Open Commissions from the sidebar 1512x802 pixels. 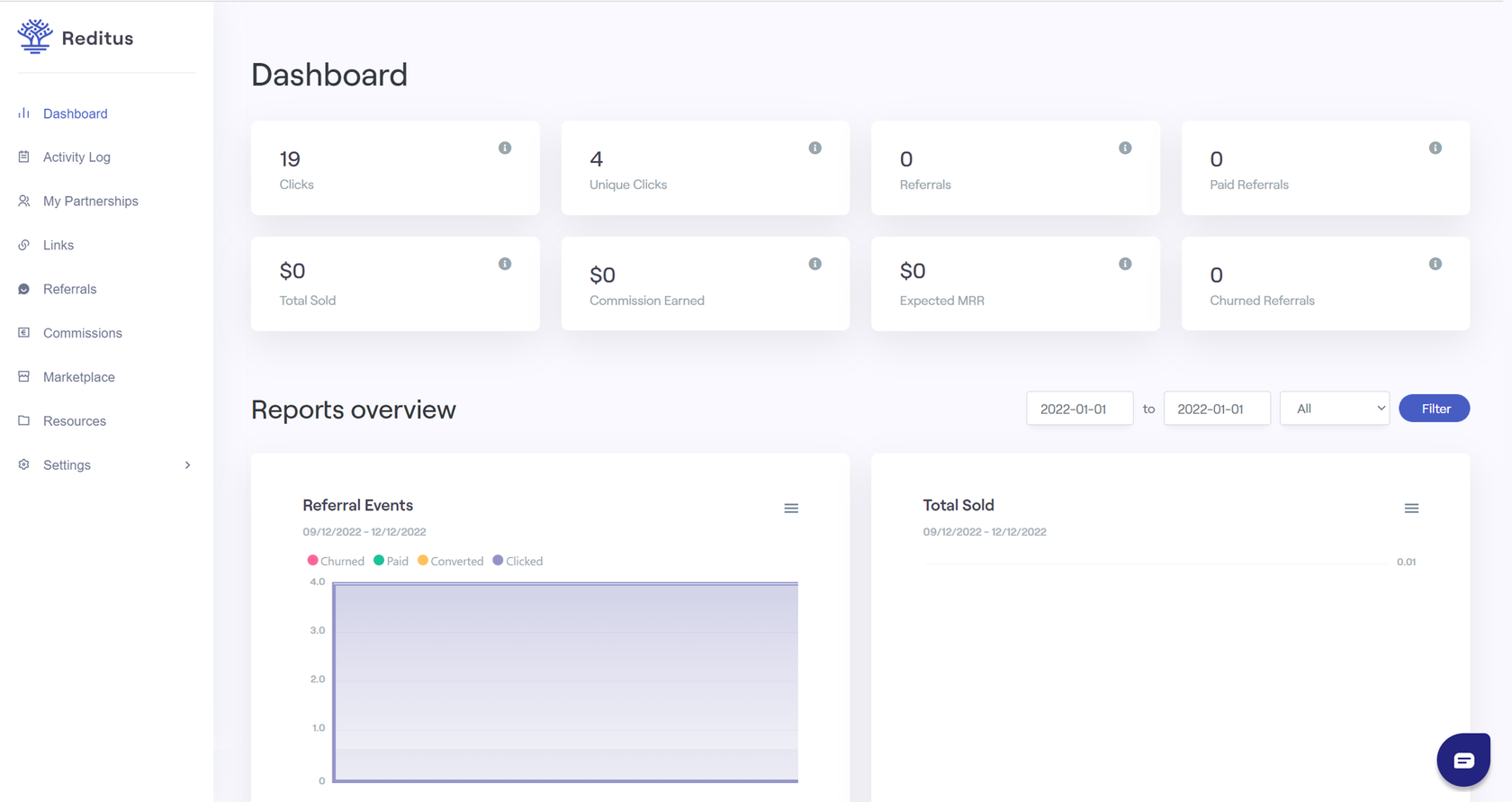pyautogui.click(x=82, y=333)
